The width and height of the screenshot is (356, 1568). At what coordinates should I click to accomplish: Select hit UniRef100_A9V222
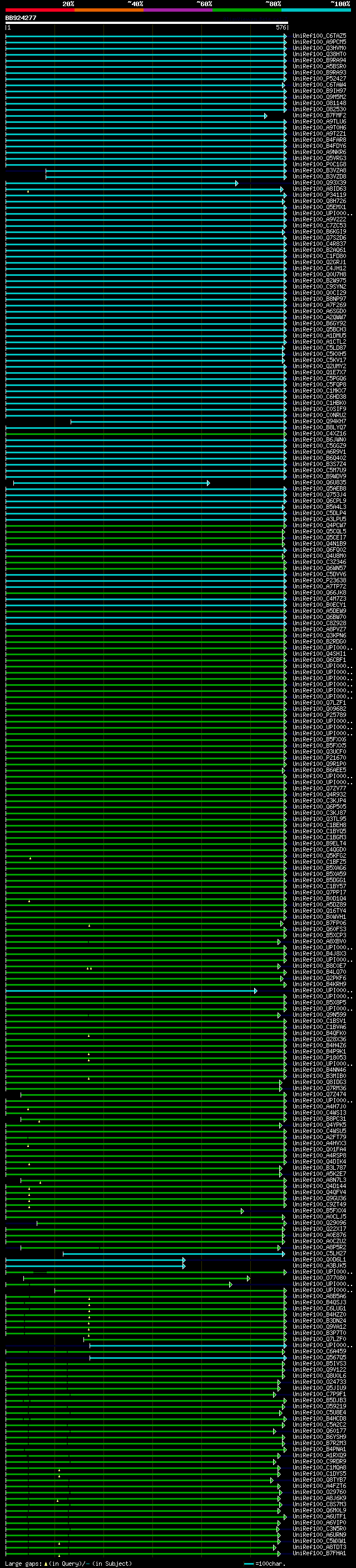click(x=319, y=219)
